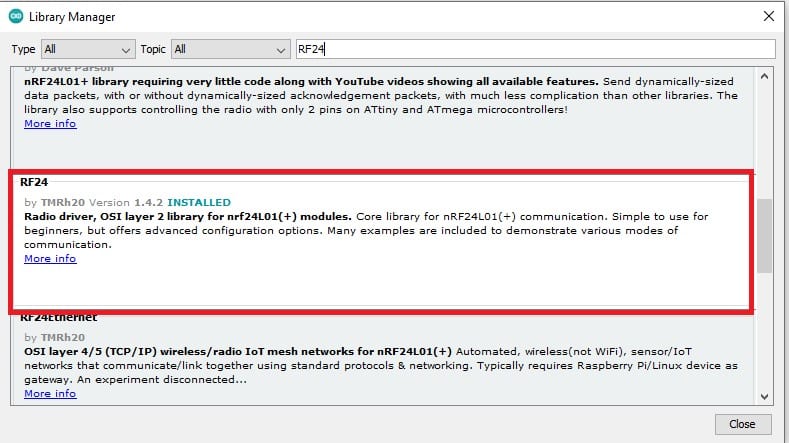Open More info link under RF24 by TMRh20
The height and width of the screenshot is (443, 789).
click(50, 259)
